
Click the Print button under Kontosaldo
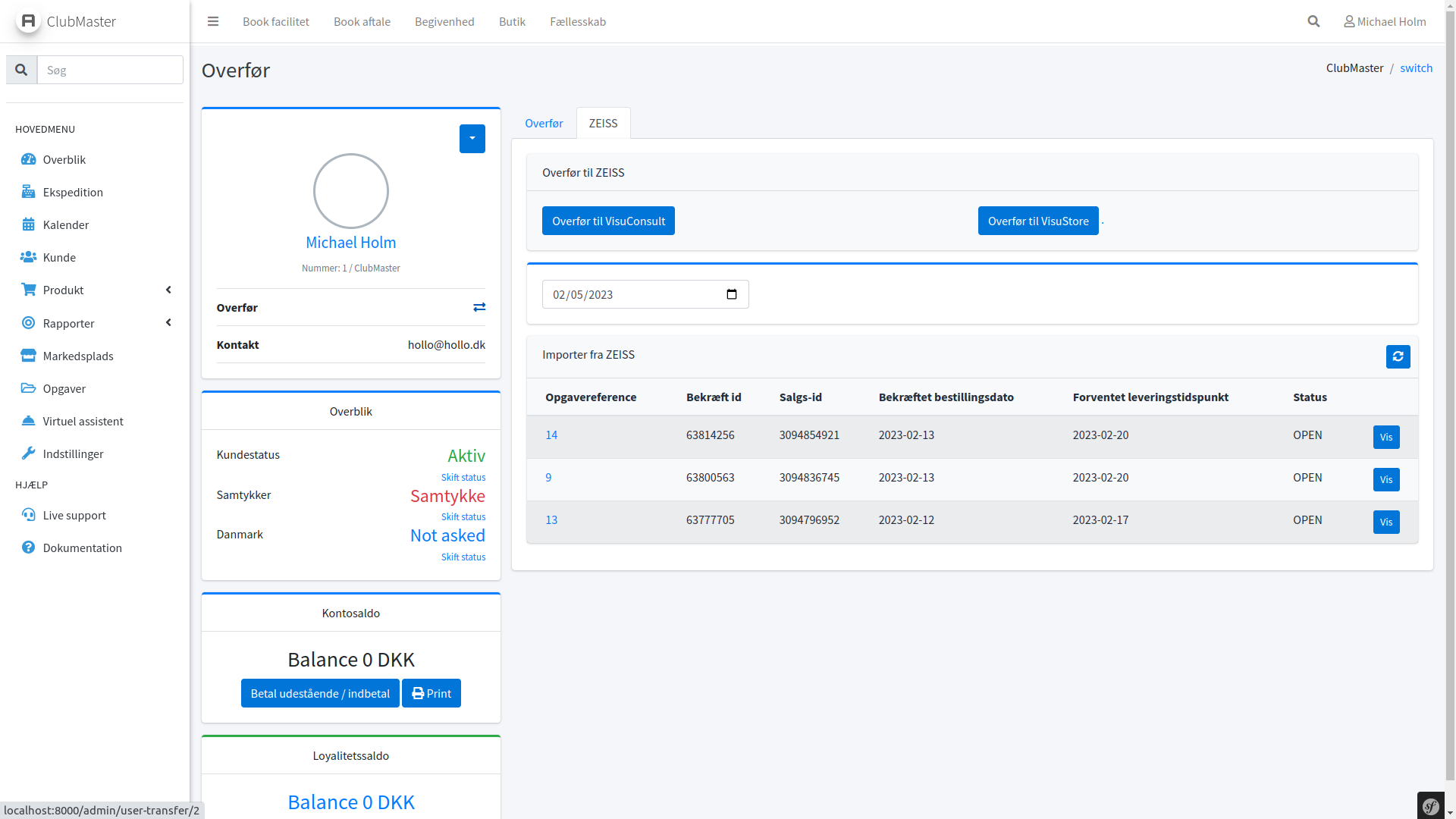(431, 693)
